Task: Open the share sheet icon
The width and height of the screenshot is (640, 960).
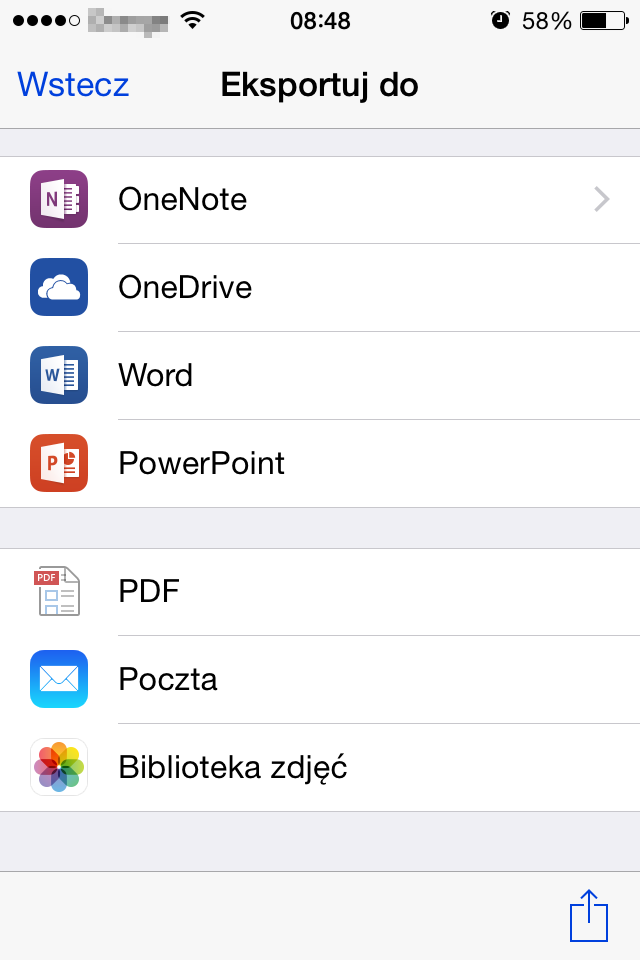Action: (589, 915)
